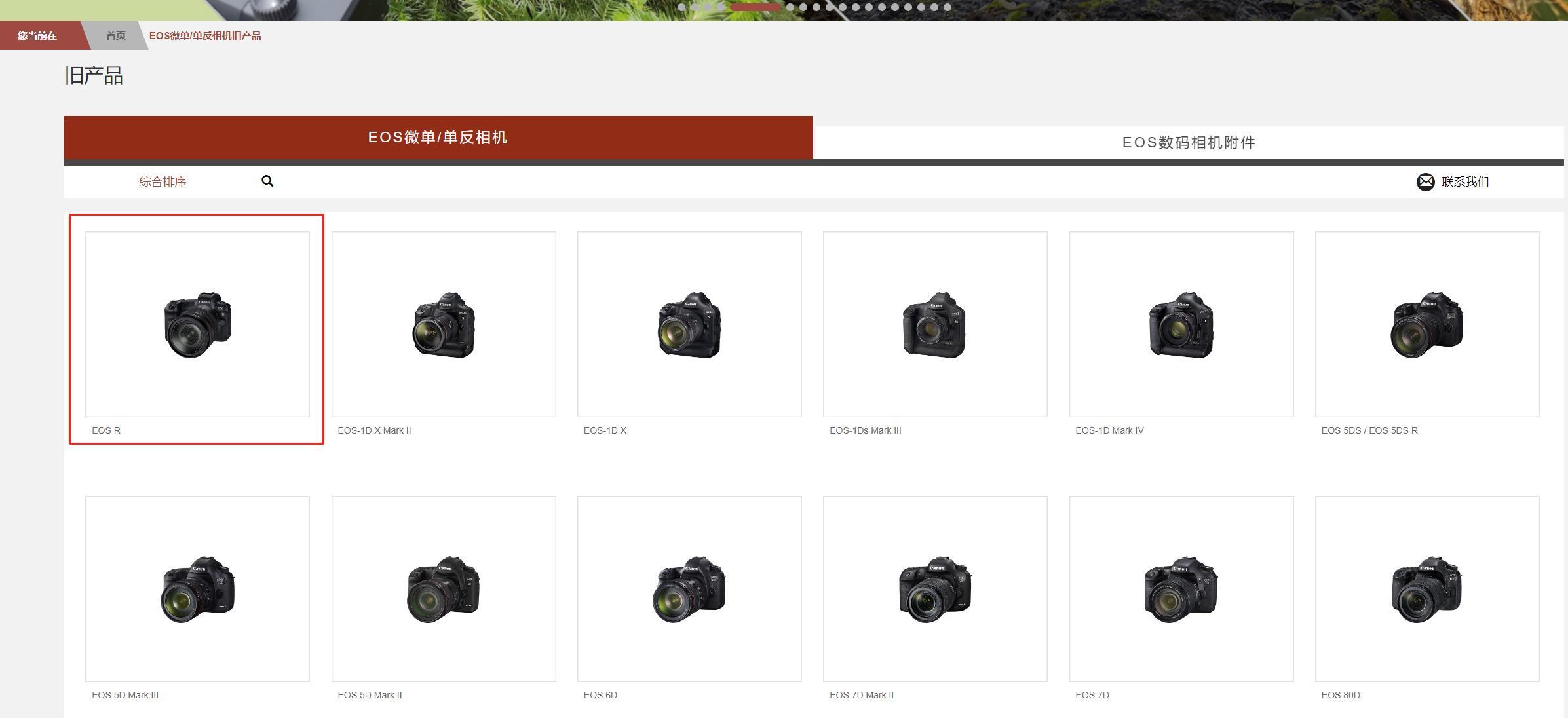Click the EOS-1D Mark IV product name
Viewport: 1568px width, 718px height.
(x=1109, y=430)
